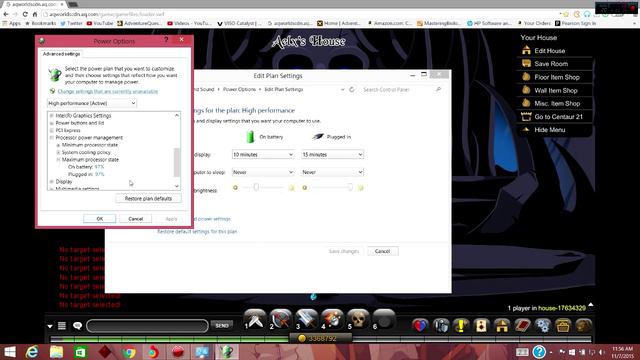
Task: Open the armor character icon in game bar
Action: [x=441, y=326]
